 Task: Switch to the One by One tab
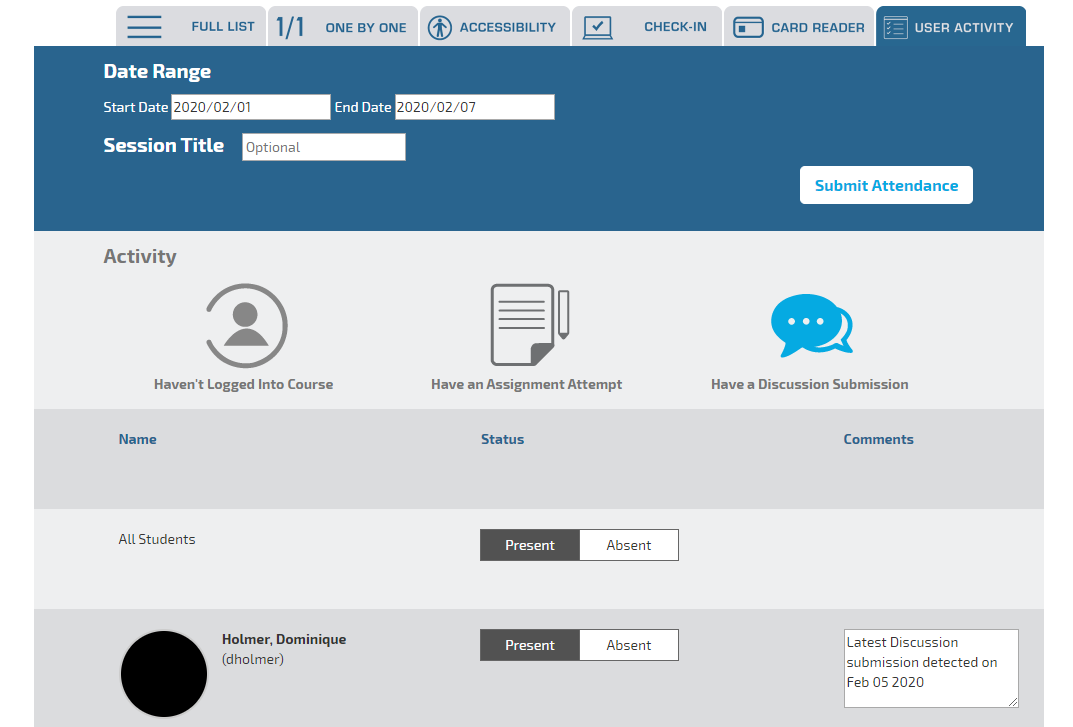[x=343, y=27]
